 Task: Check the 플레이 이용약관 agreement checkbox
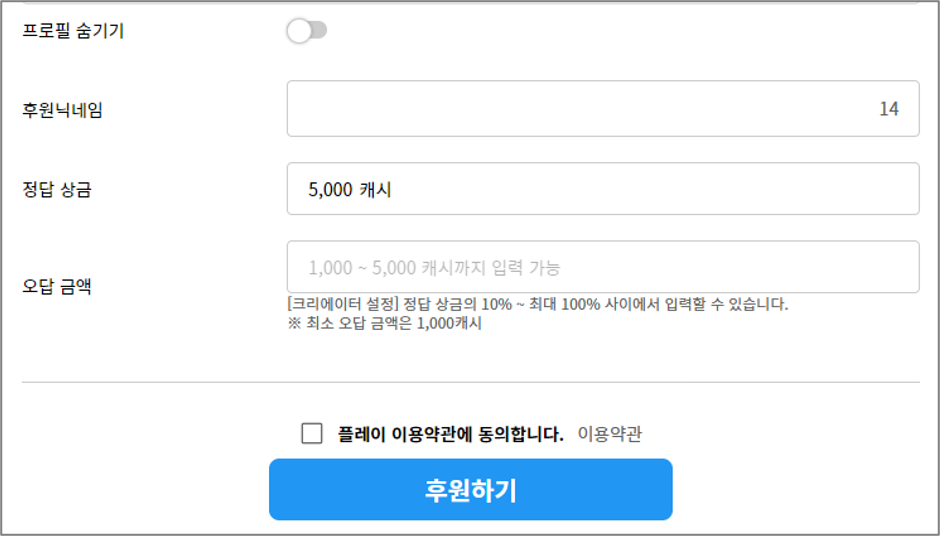point(312,433)
